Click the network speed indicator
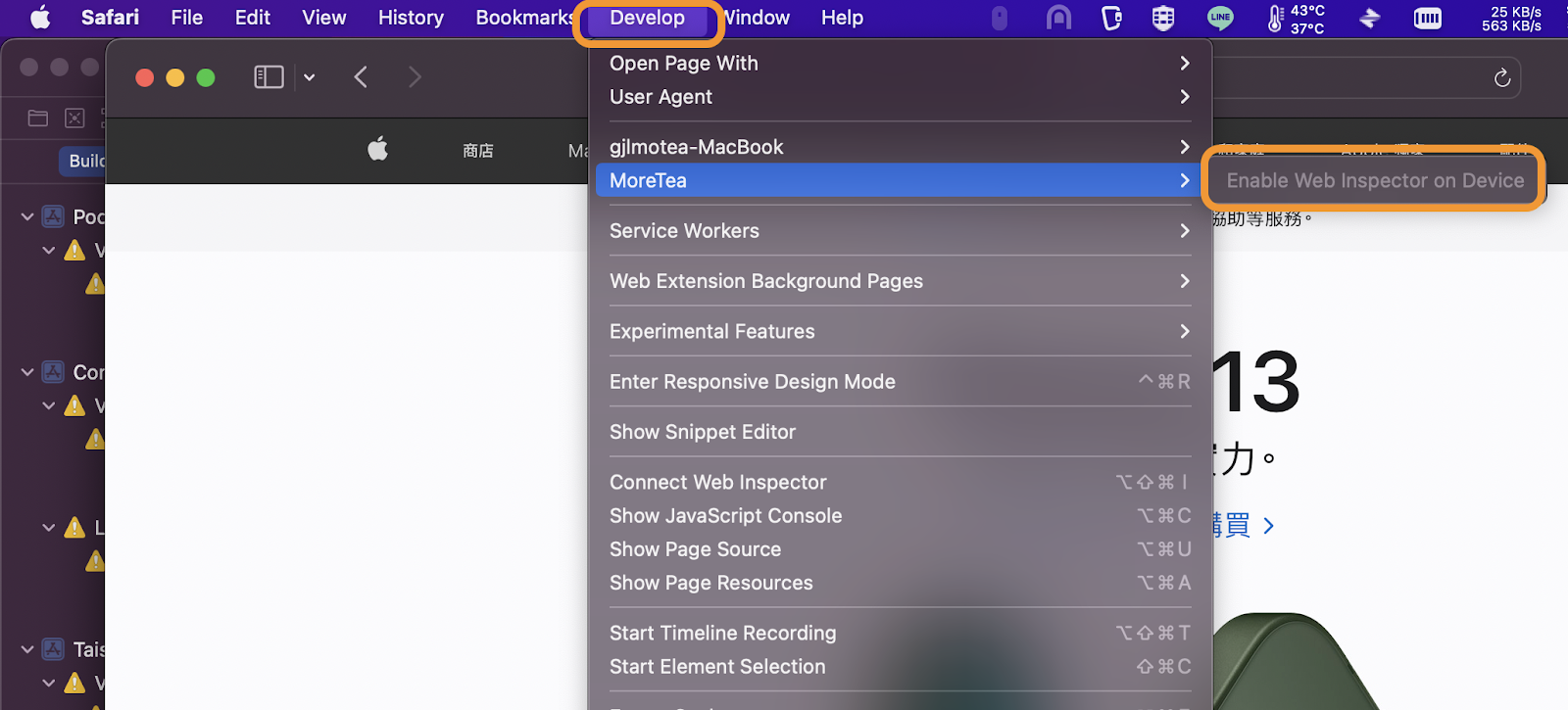The height and width of the screenshot is (710, 1568). point(1512,18)
